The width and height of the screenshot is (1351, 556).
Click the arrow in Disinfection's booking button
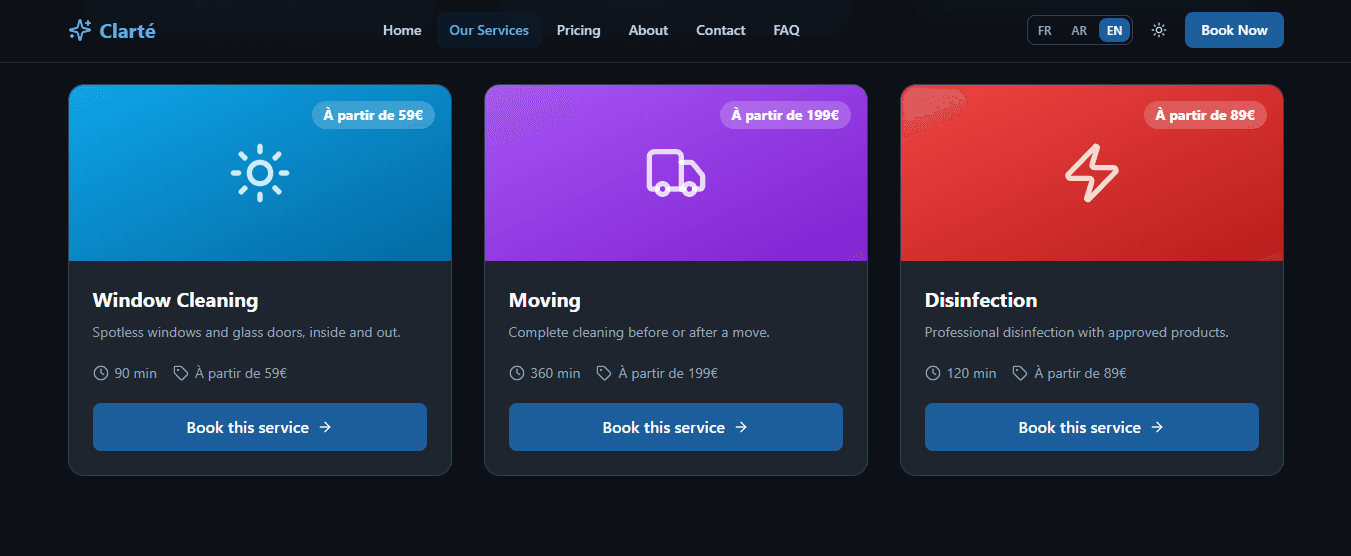(x=1157, y=427)
